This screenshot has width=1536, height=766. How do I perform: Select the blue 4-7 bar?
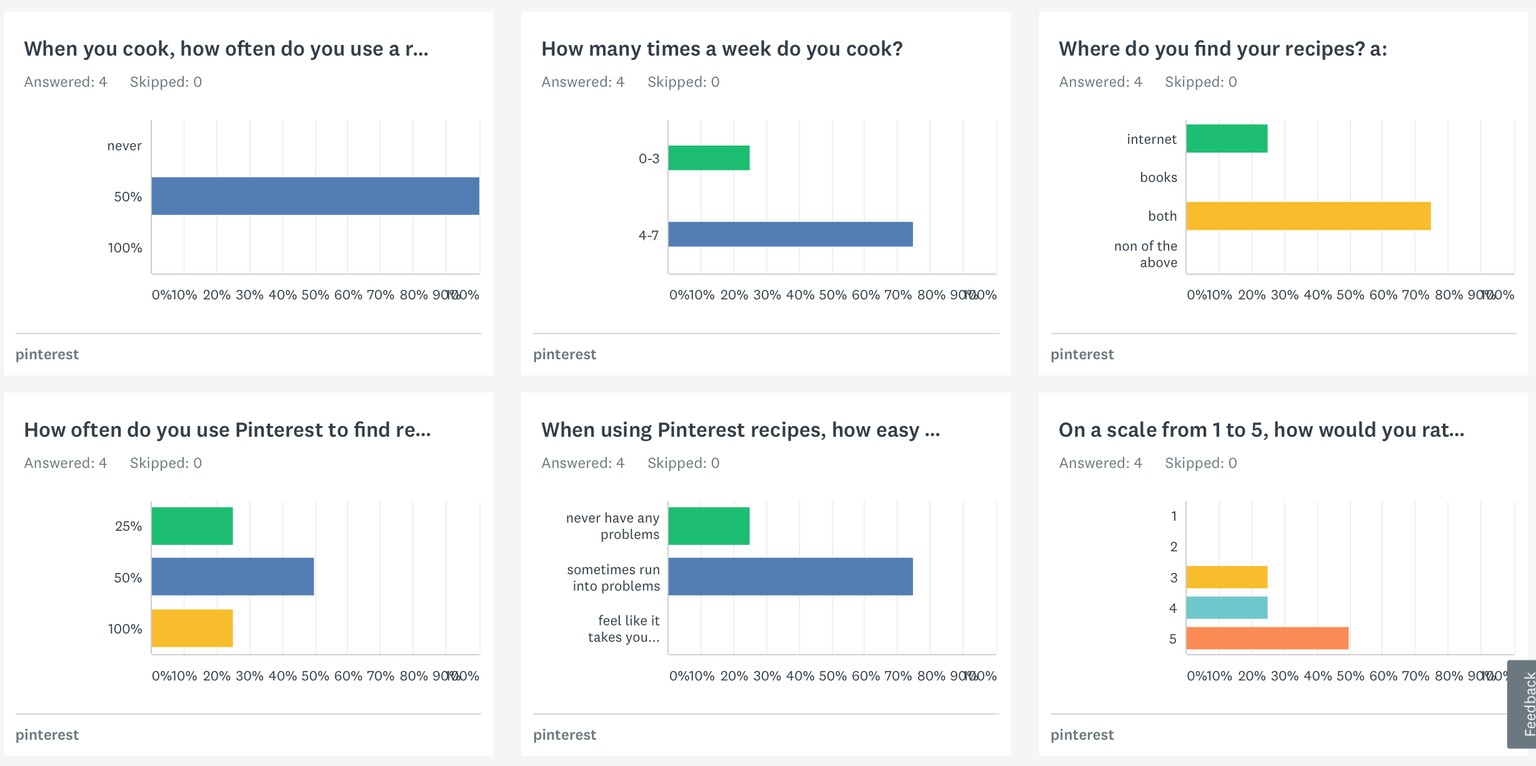coord(791,234)
